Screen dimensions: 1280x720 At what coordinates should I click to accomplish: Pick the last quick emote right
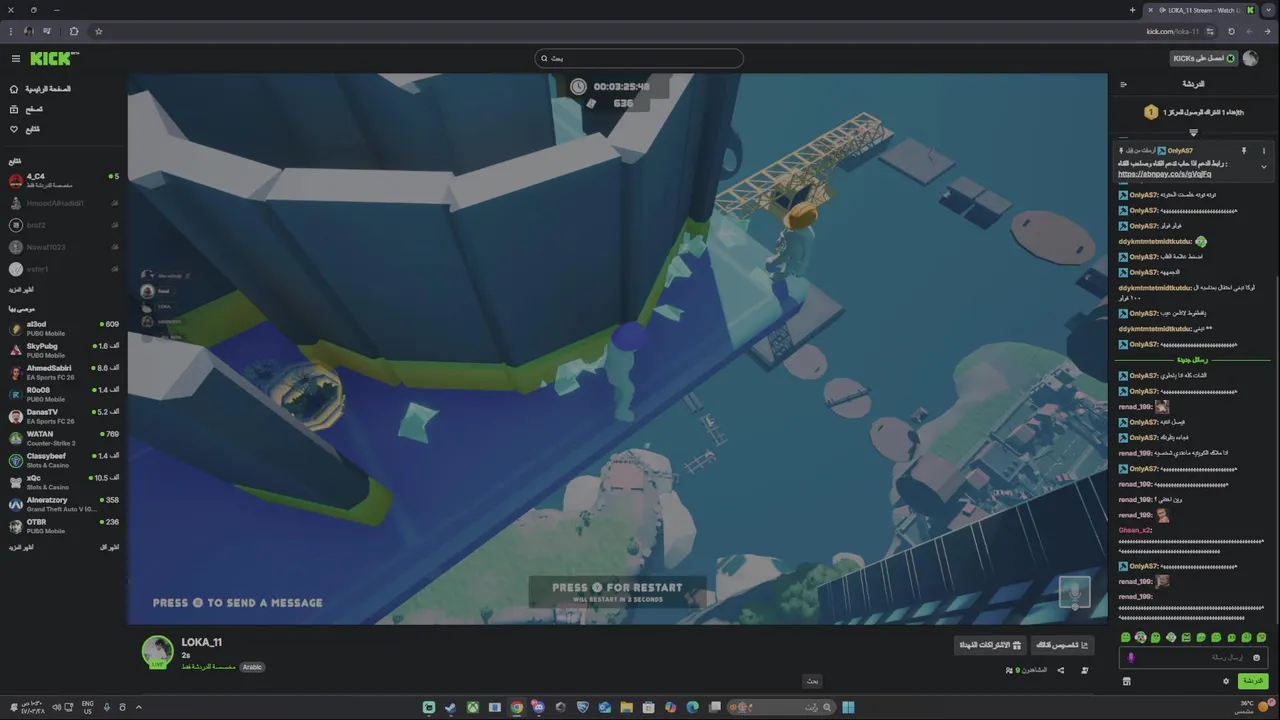(1262, 637)
